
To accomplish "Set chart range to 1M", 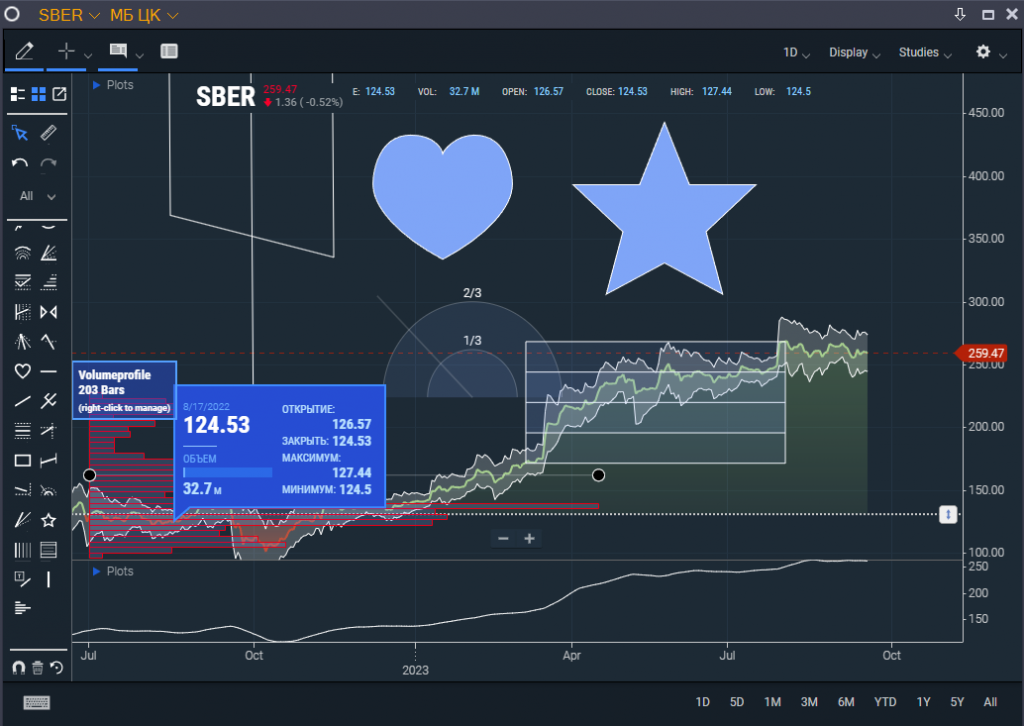I will 773,702.
